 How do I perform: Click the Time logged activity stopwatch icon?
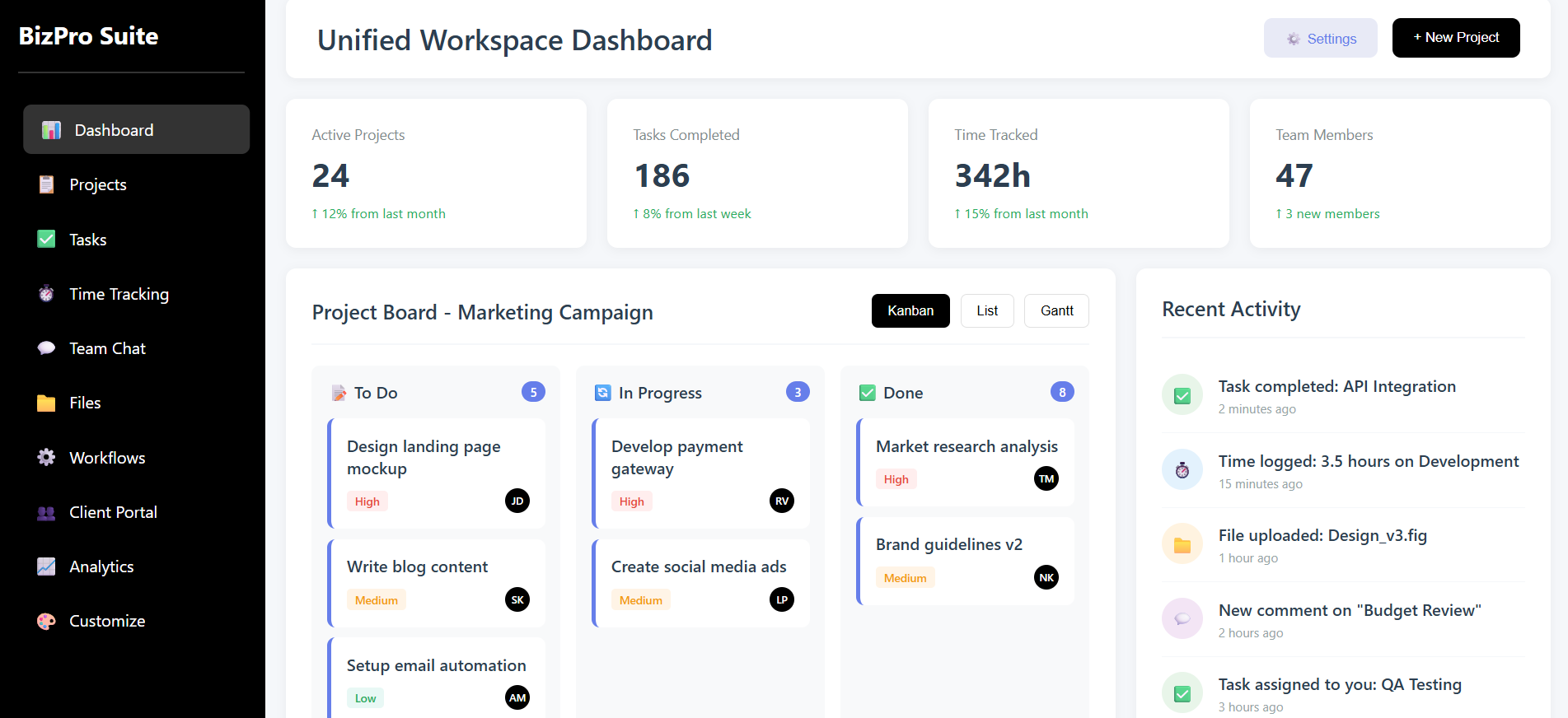[1182, 470]
